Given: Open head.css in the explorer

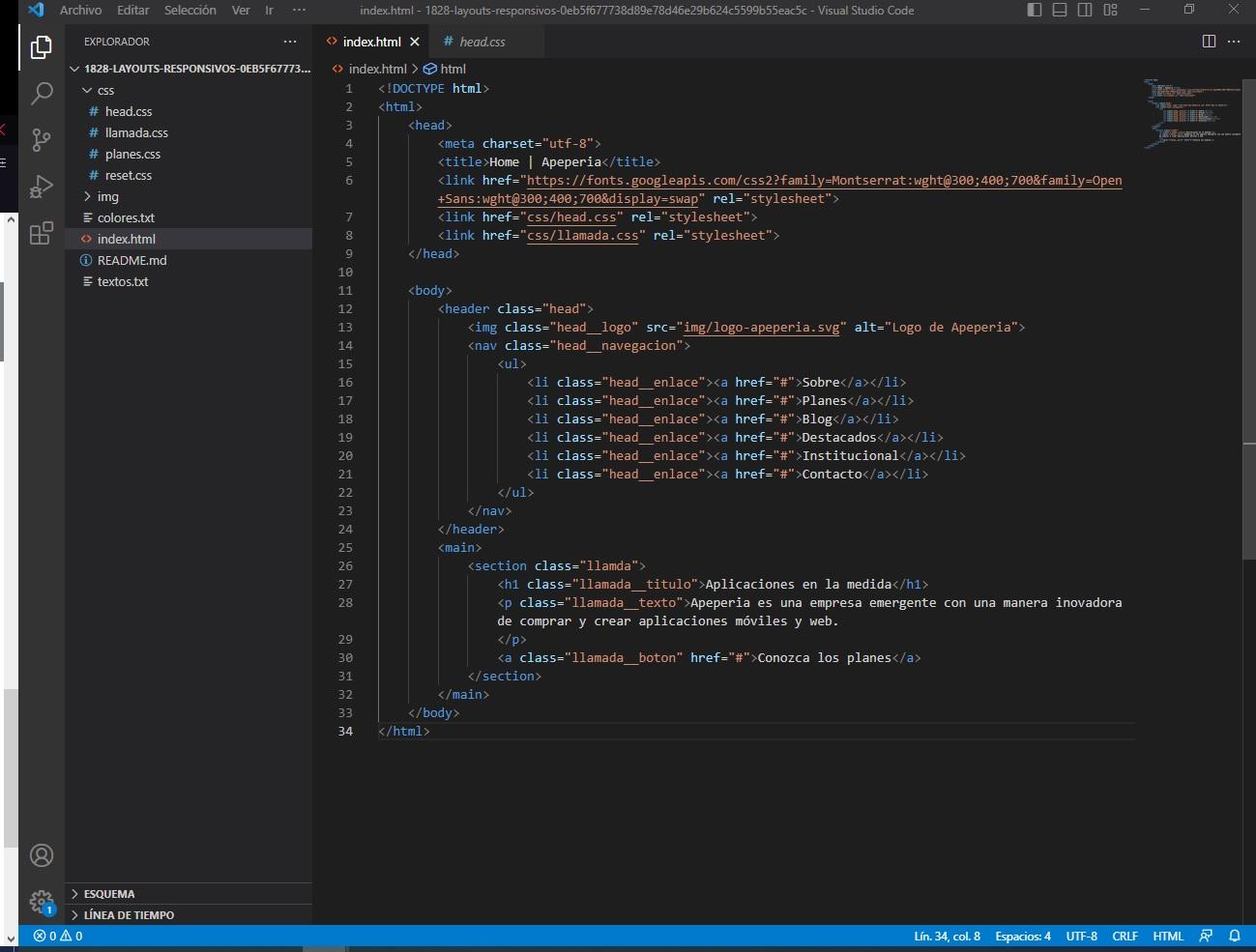Looking at the screenshot, I should (189, 111).
